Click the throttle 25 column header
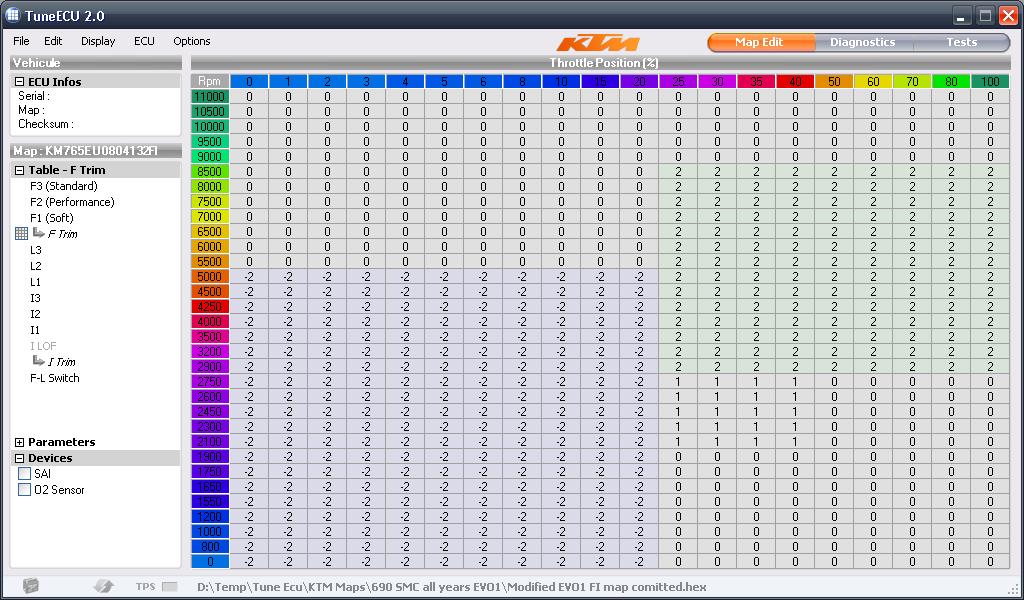The width and height of the screenshot is (1024, 600). click(x=679, y=81)
